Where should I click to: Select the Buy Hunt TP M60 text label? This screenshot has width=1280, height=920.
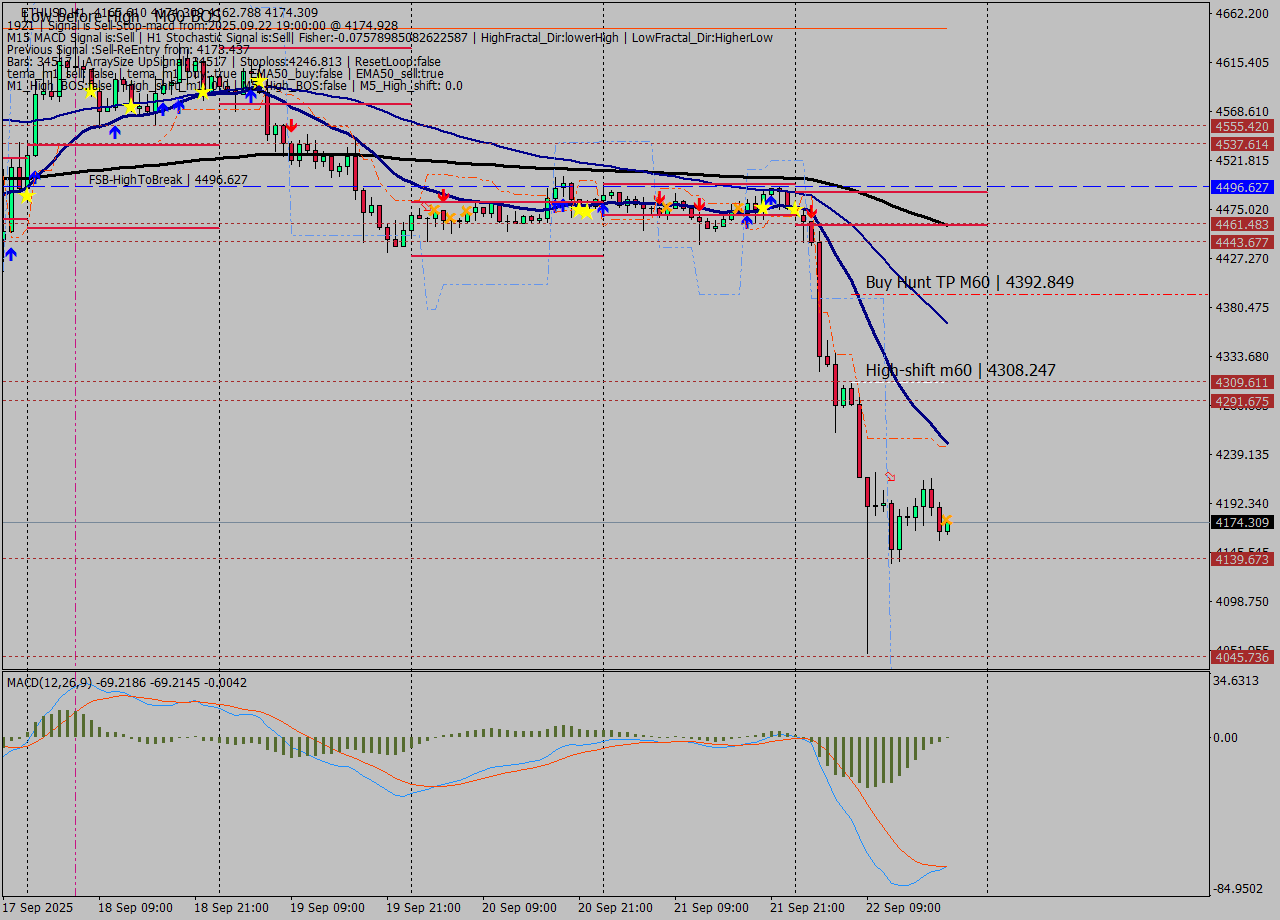(969, 283)
